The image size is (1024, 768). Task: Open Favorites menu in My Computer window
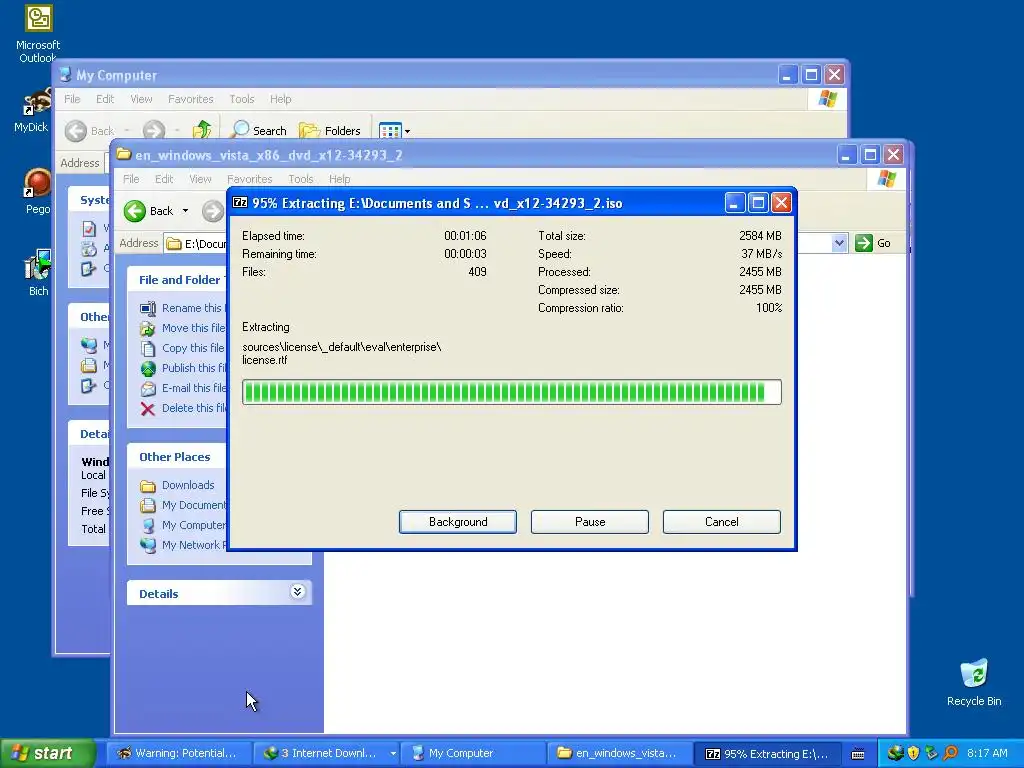(x=191, y=99)
